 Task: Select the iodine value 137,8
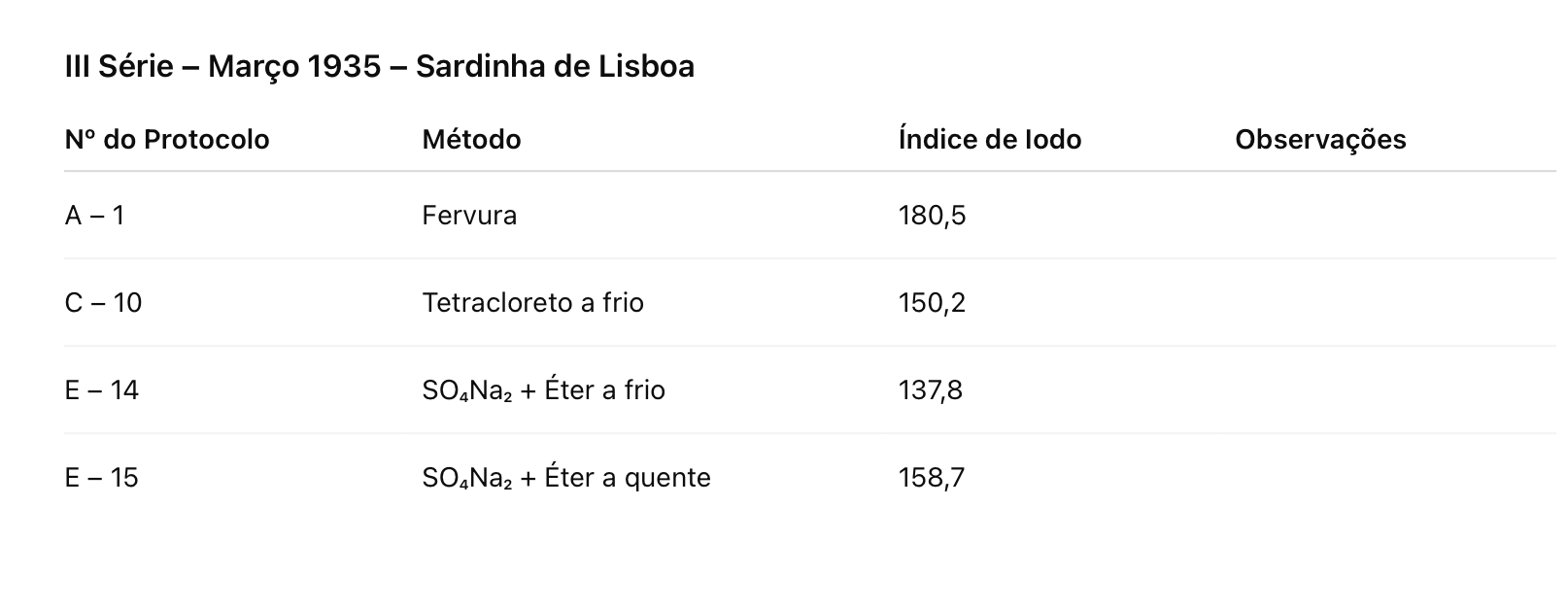[931, 390]
